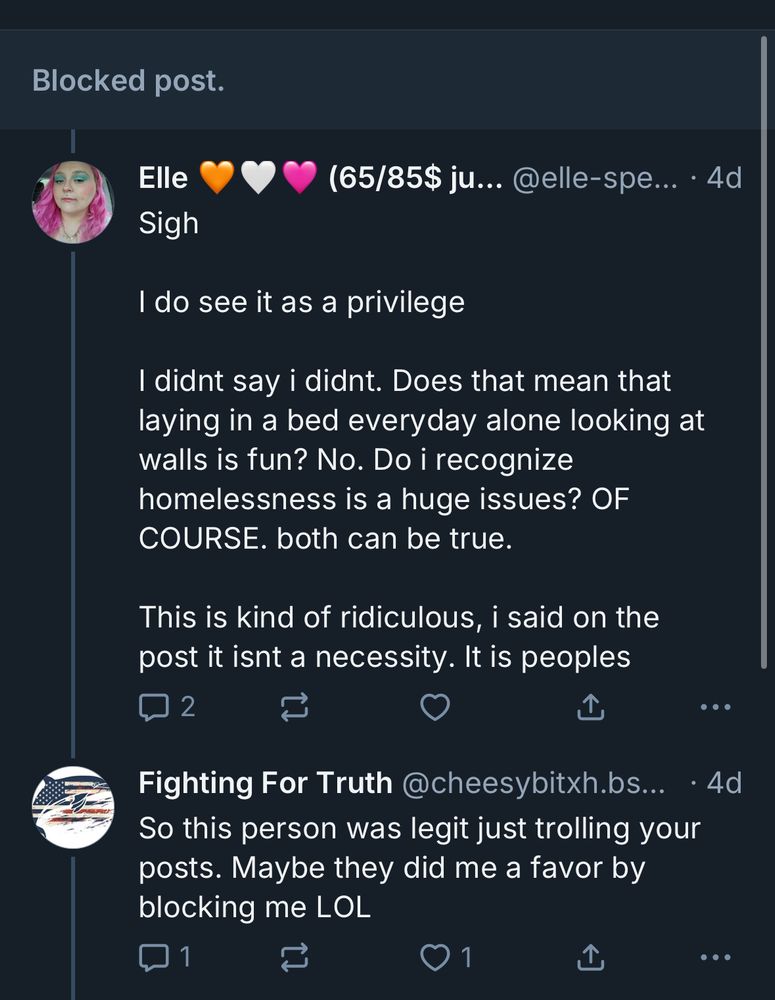Image resolution: width=775 pixels, height=1000 pixels.
Task: Open Elle's profile picture
Action: pyautogui.click(x=73, y=202)
